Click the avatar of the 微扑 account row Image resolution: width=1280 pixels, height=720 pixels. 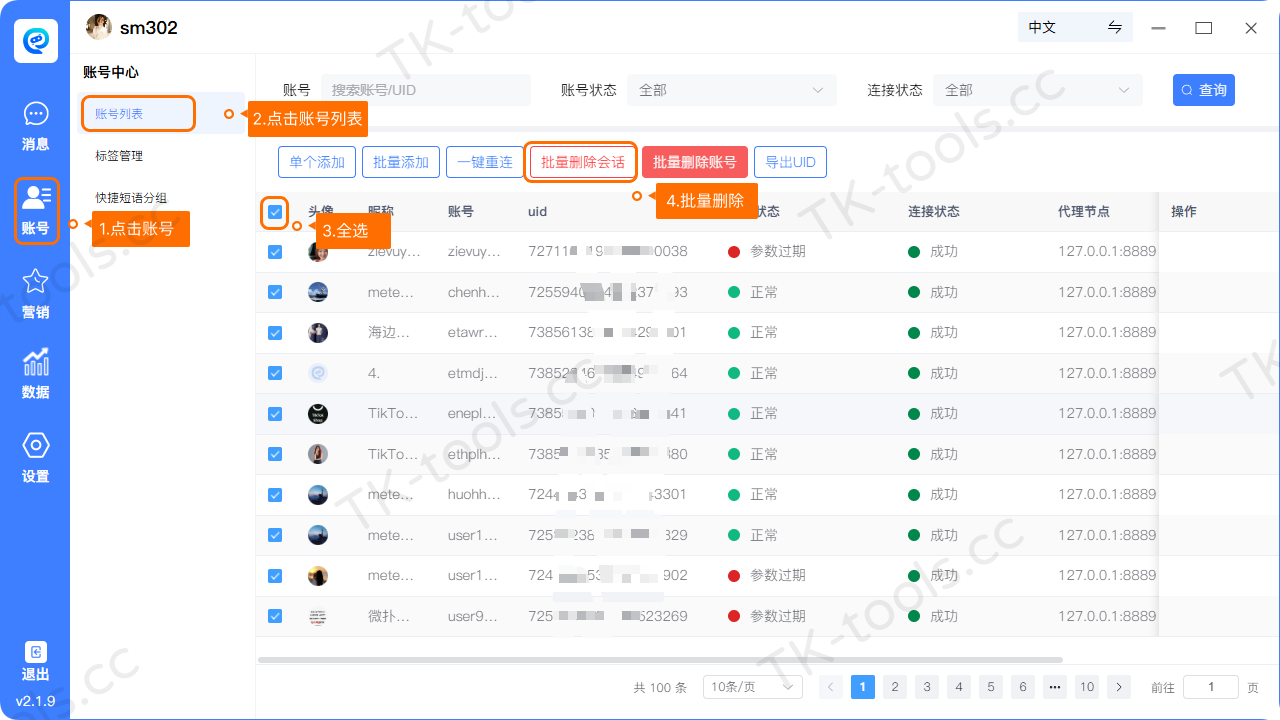click(318, 616)
